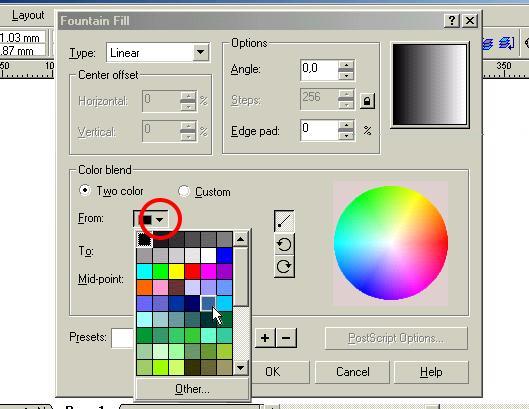Increase the Edge pad value
This screenshot has height=409, width=529.
(x=346, y=126)
